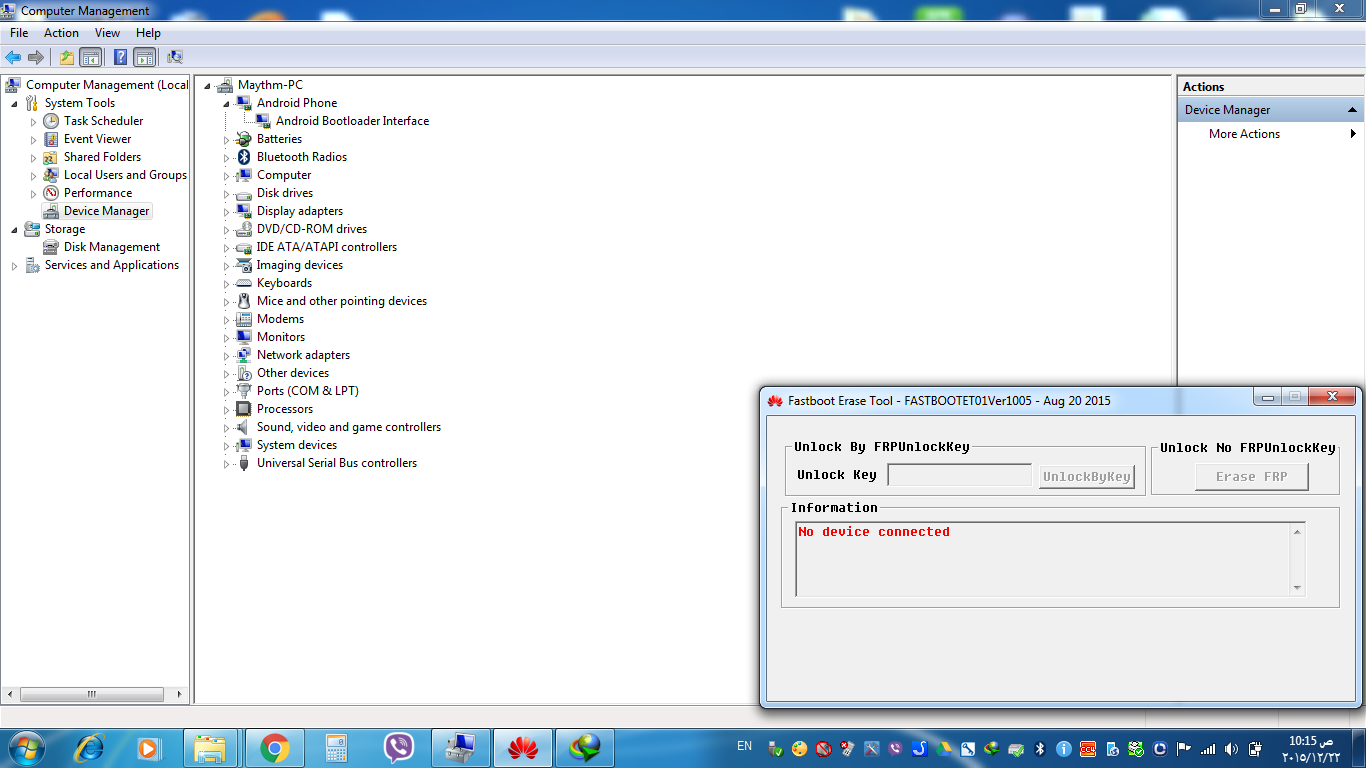Select Disk Management under Storage

pyautogui.click(x=112, y=247)
